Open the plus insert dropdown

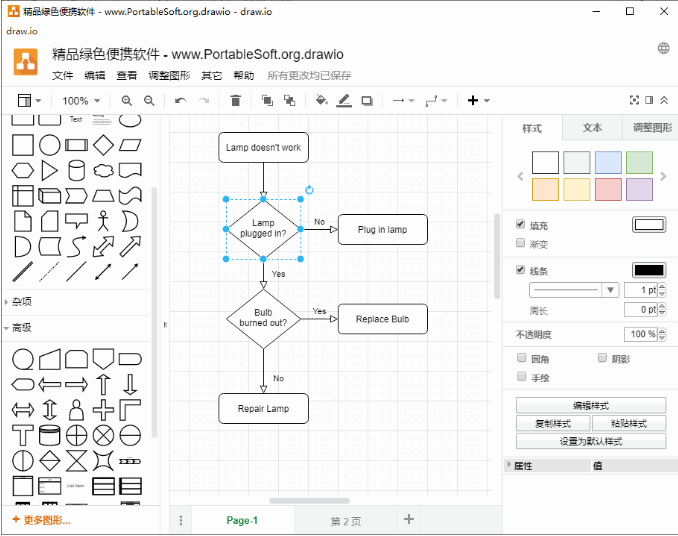pyautogui.click(x=479, y=101)
